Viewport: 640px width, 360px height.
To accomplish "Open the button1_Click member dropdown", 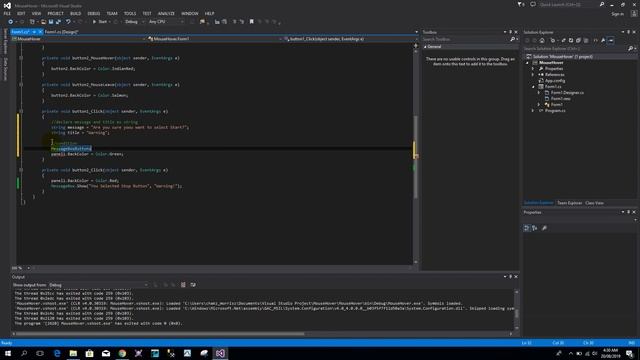I will [349, 39].
